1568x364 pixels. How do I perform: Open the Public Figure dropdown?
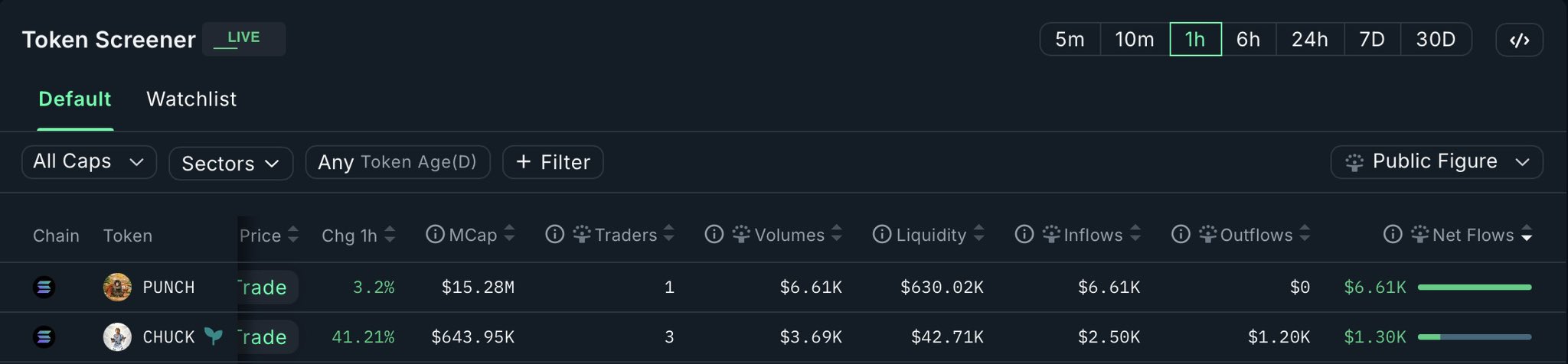[x=1436, y=162]
